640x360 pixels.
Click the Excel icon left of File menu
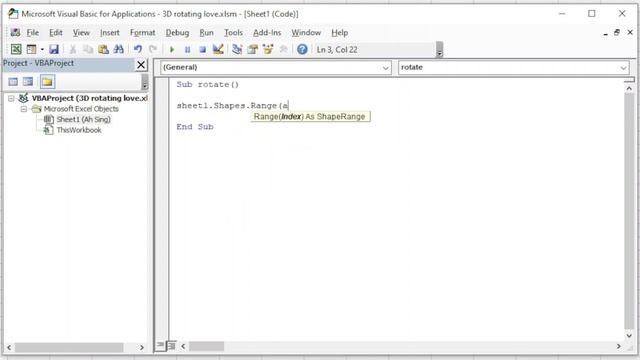click(x=15, y=32)
